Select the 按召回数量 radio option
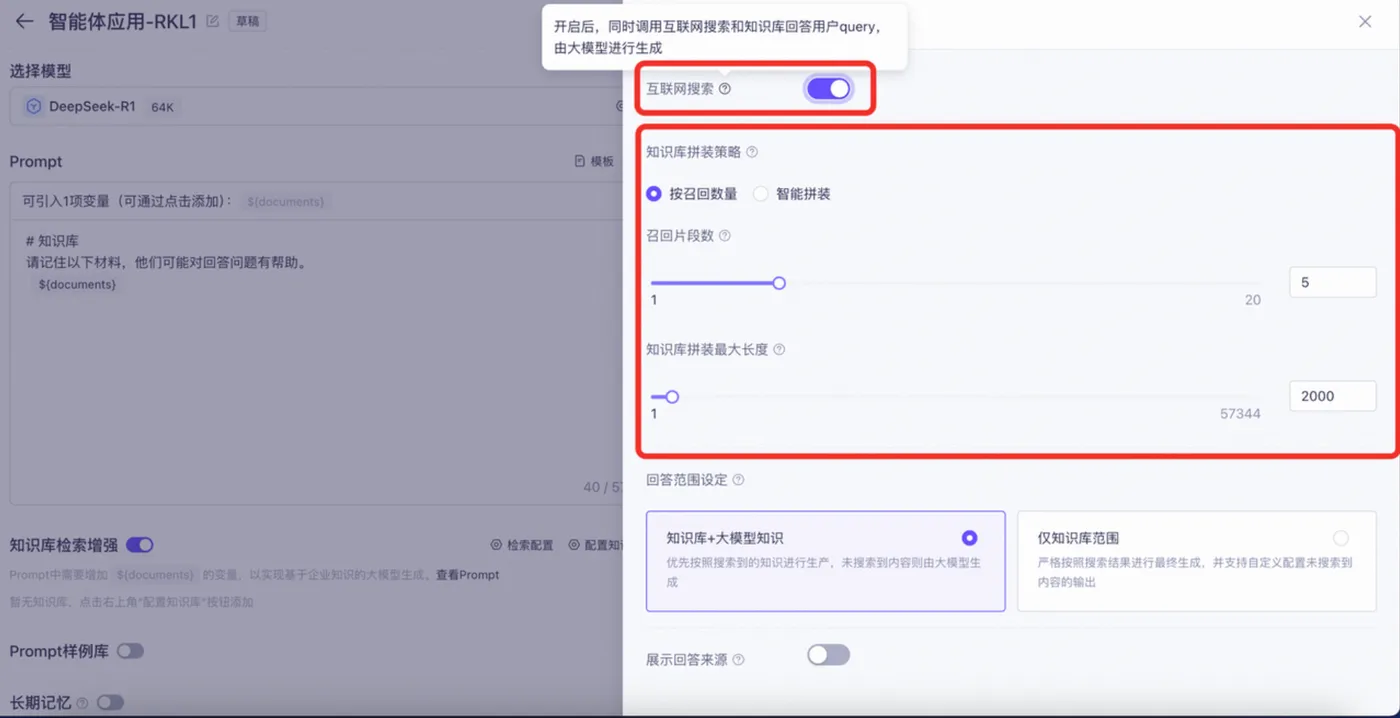The width and height of the screenshot is (1400, 718). click(654, 194)
